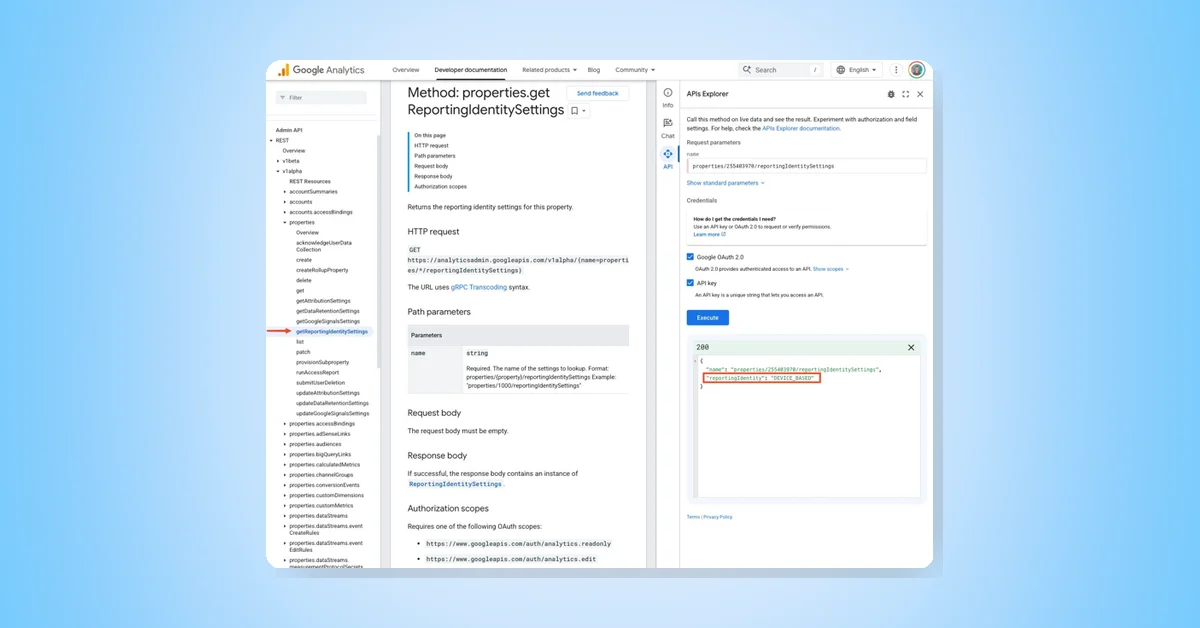Open the Blog tab

[x=594, y=70]
